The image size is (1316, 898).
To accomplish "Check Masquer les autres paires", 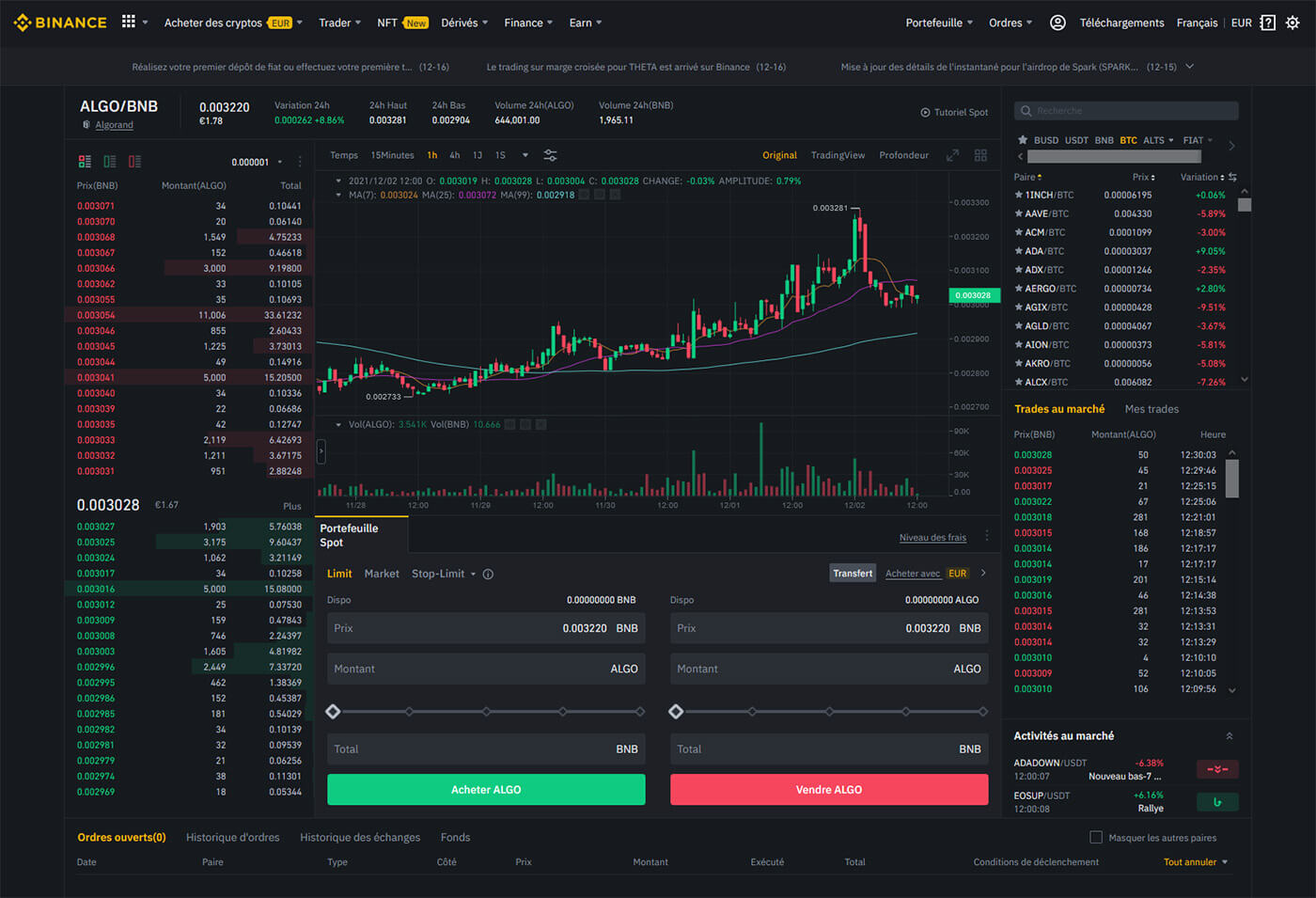I will point(1095,837).
